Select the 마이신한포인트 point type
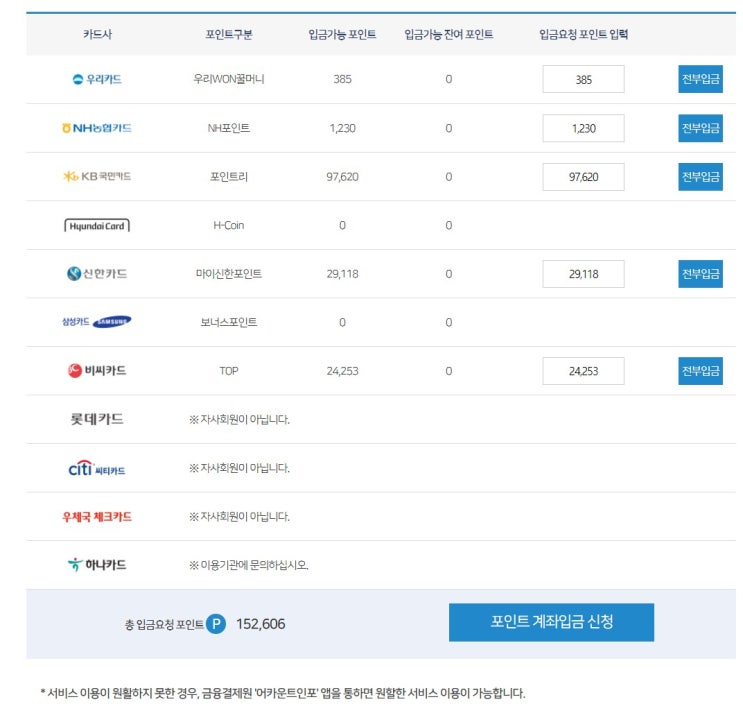This screenshot has height=713, width=743. pyautogui.click(x=229, y=274)
